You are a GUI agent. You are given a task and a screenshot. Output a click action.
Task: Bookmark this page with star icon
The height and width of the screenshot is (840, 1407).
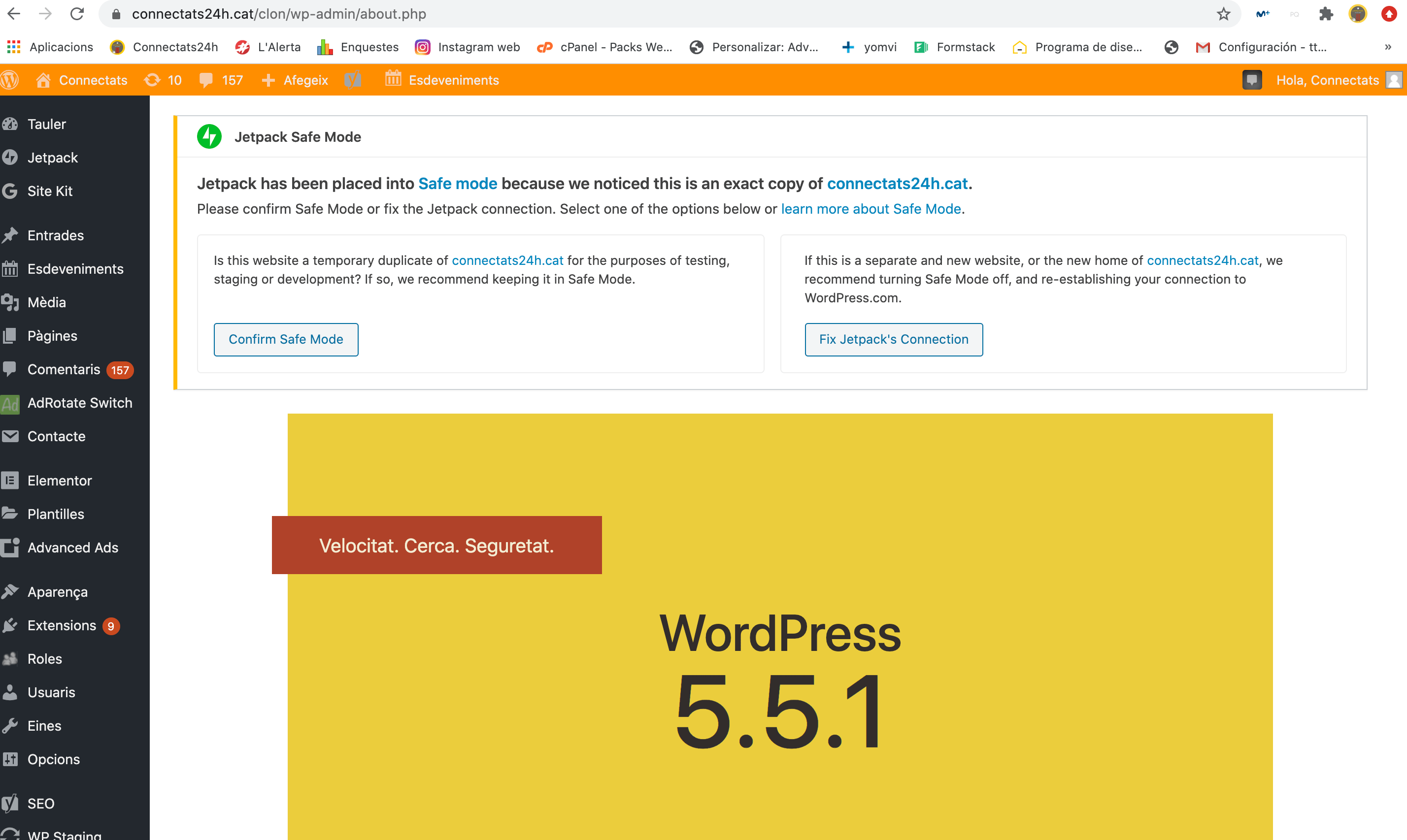pyautogui.click(x=1224, y=14)
